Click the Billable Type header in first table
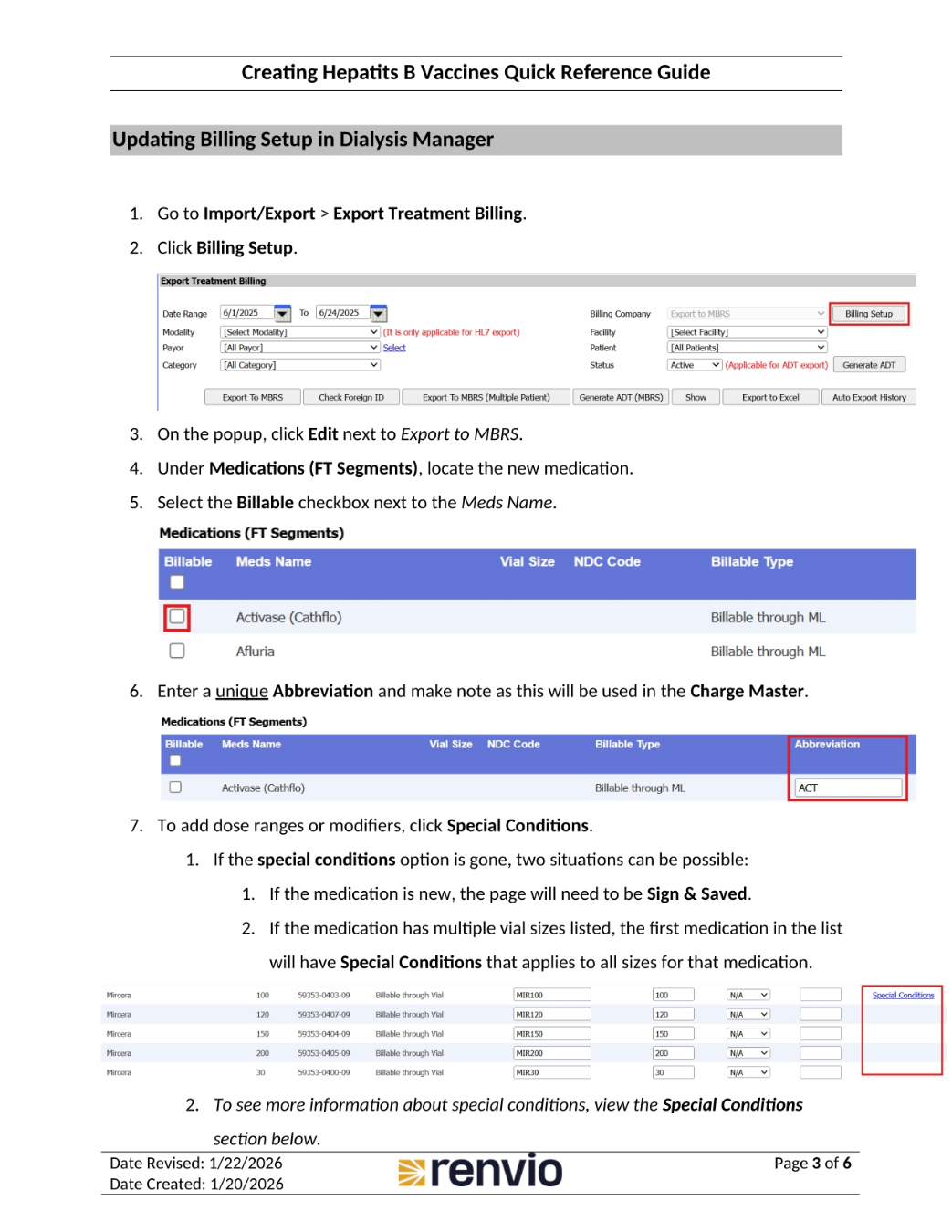952x1232 pixels. (752, 561)
